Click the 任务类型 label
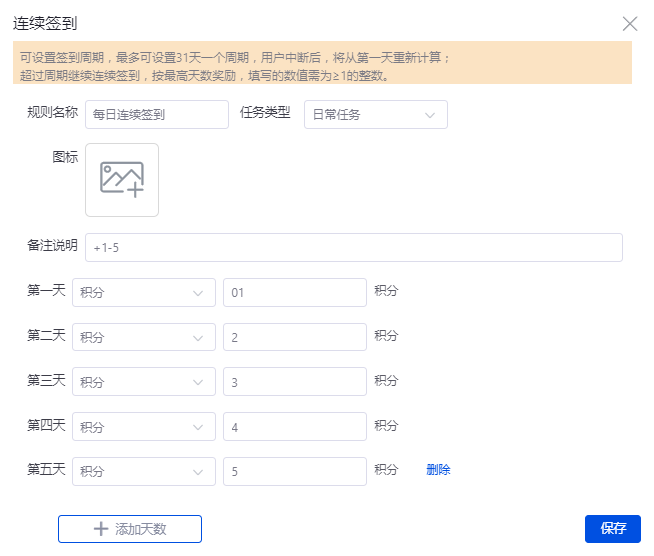654x556 pixels. pos(265,113)
